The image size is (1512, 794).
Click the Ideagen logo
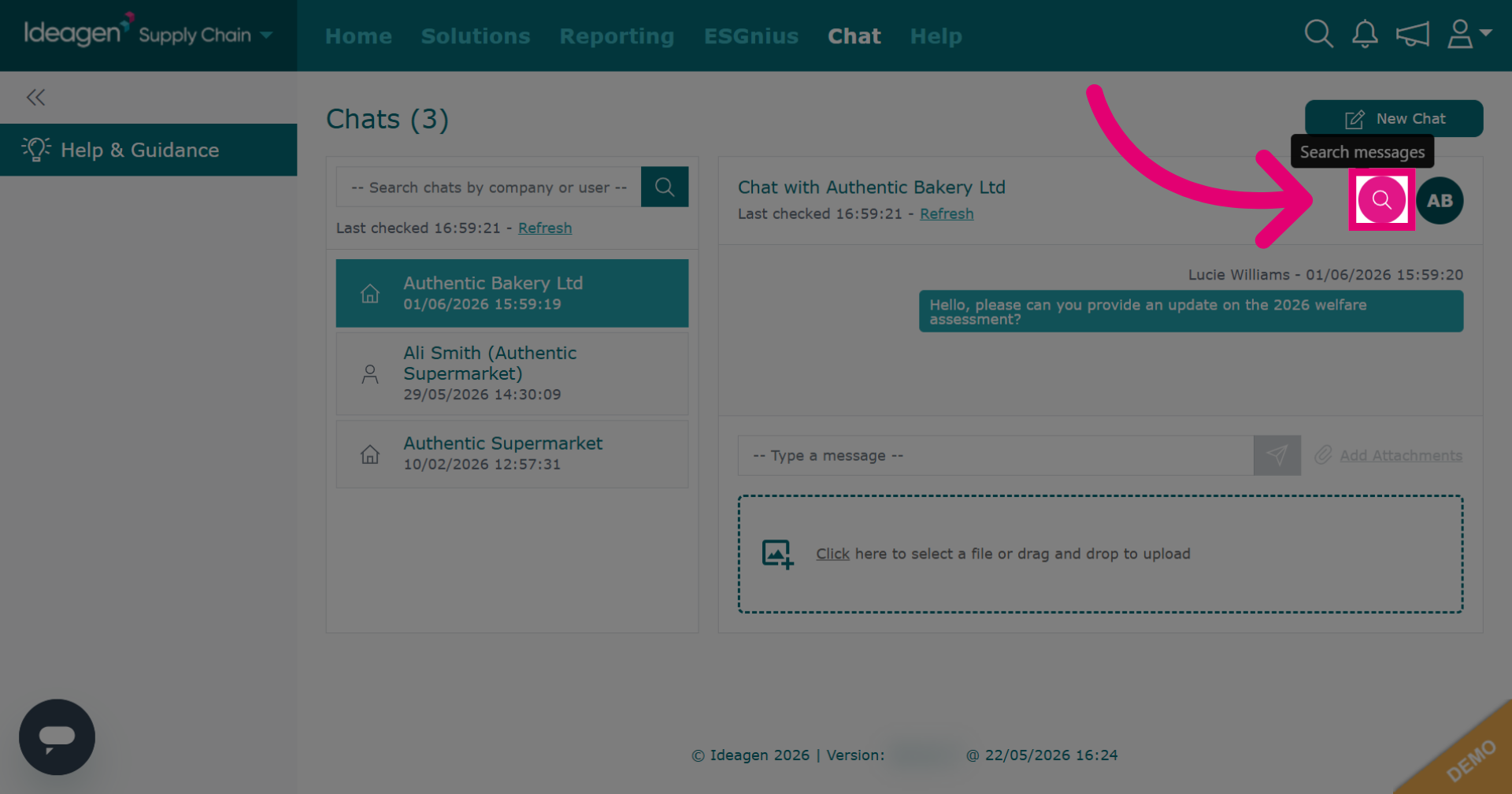click(x=77, y=32)
